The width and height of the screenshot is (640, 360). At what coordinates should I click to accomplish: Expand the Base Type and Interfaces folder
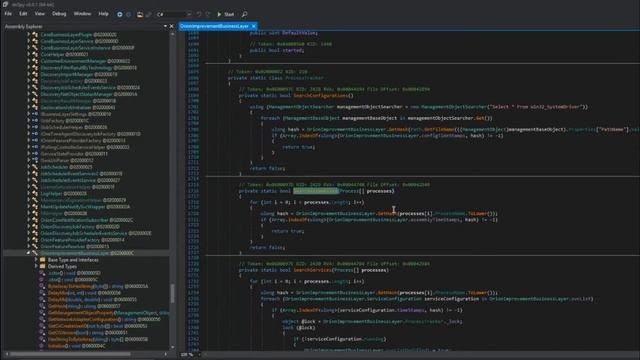[36, 260]
